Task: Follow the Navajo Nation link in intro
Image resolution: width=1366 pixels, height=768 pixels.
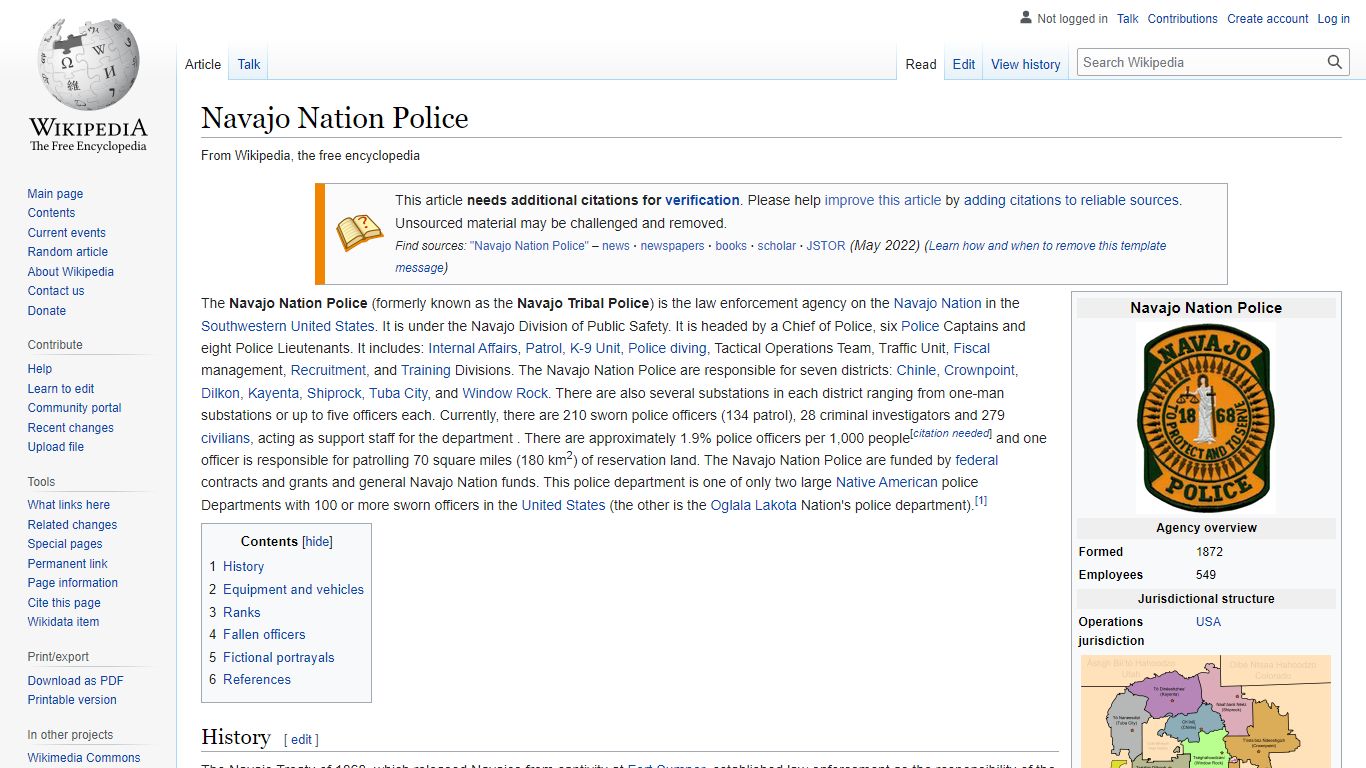Action: [938, 303]
